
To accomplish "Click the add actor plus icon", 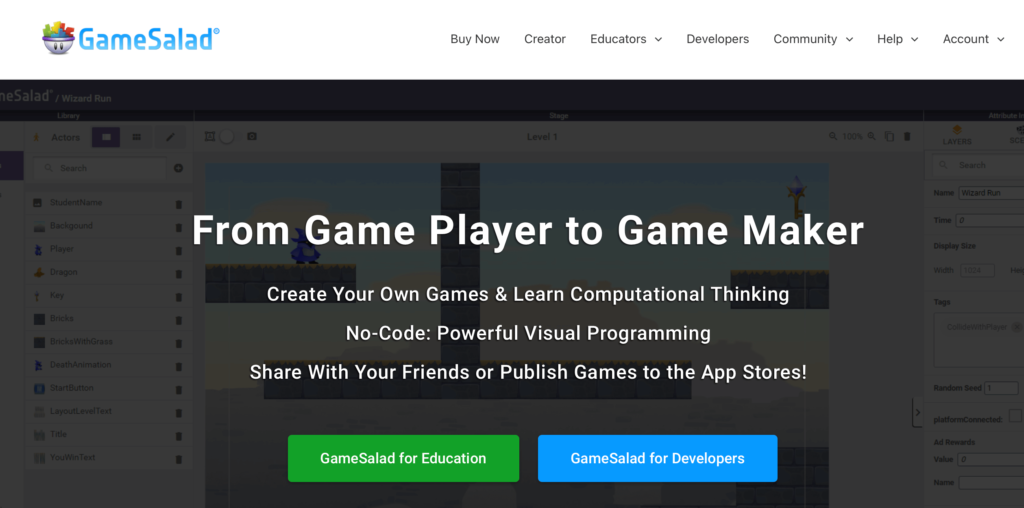I will [178, 168].
